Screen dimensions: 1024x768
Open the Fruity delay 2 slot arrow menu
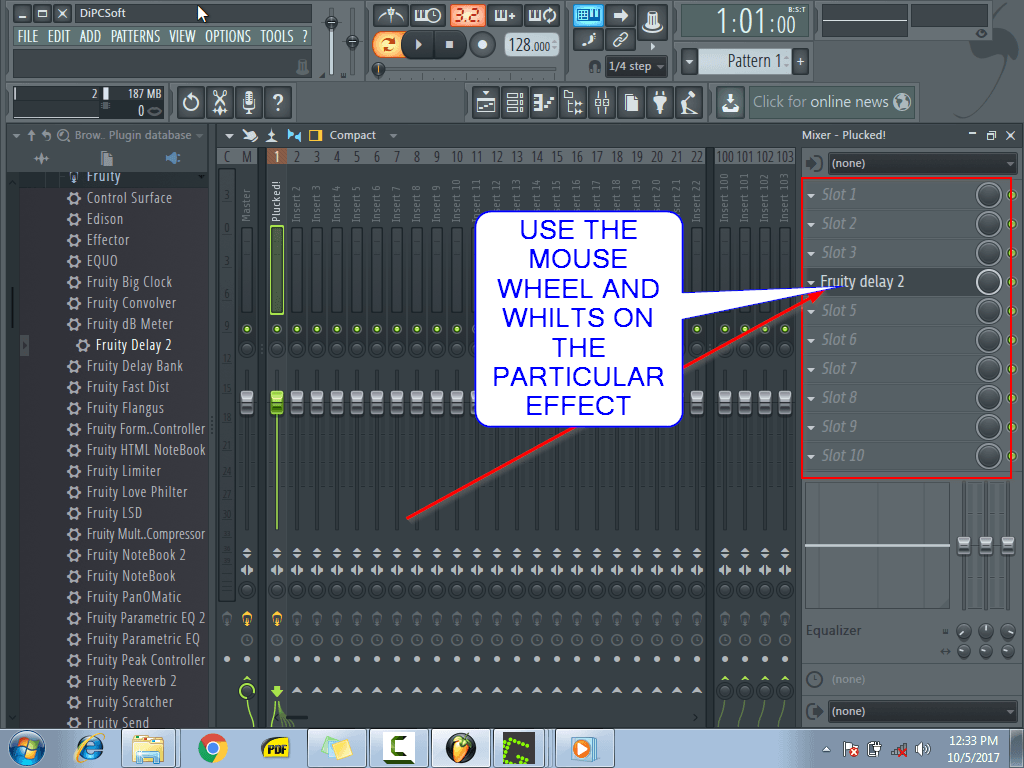(x=811, y=282)
